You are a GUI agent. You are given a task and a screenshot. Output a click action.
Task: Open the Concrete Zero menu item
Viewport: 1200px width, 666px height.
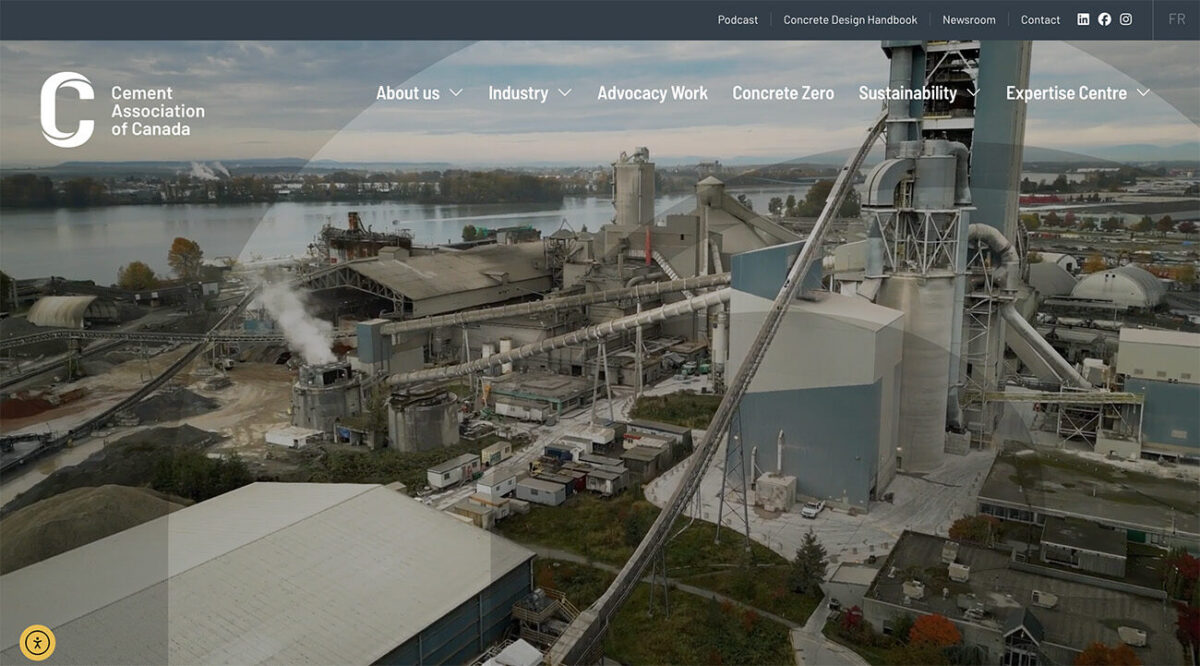[x=783, y=93]
